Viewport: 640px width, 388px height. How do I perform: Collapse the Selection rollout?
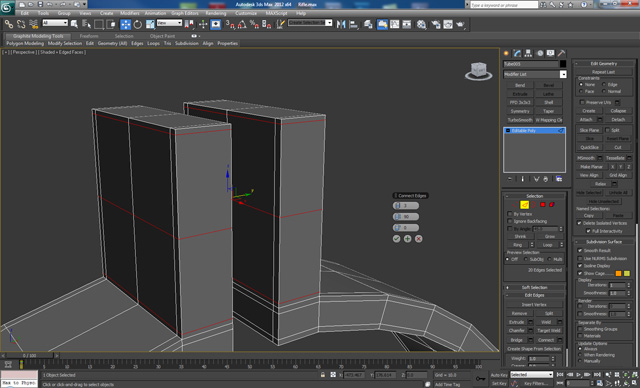point(535,196)
